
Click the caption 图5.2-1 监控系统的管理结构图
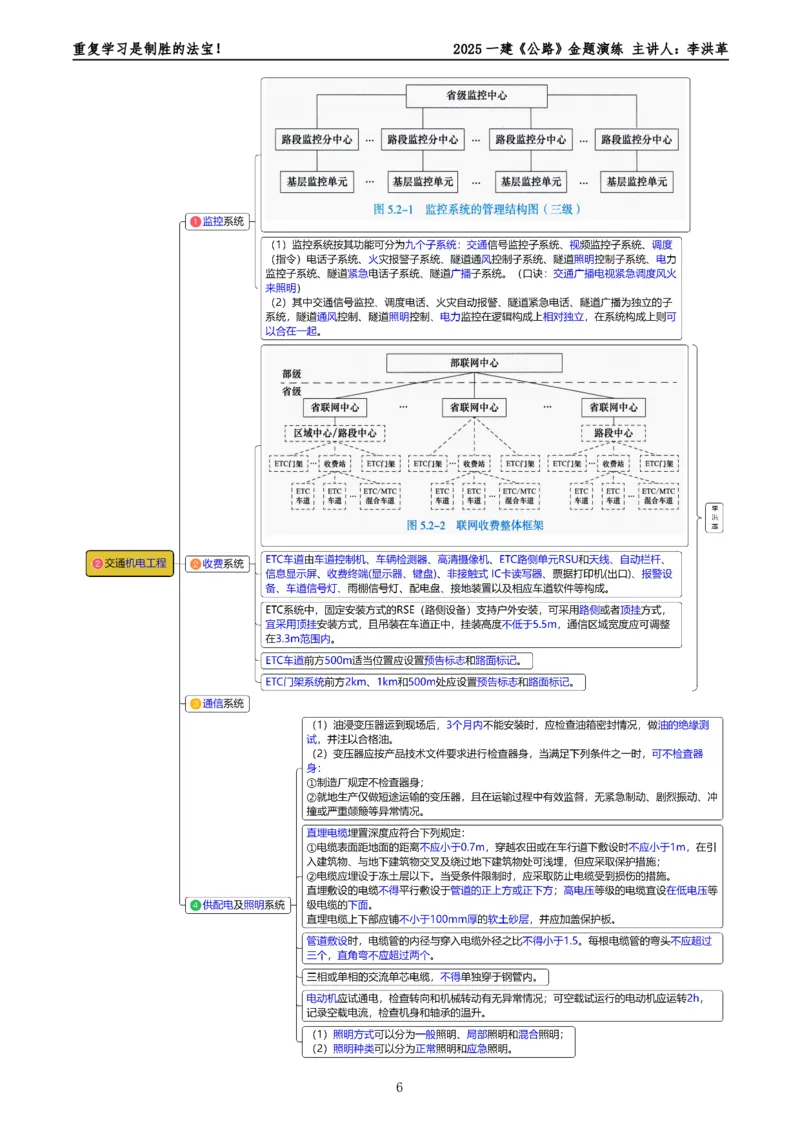tap(475, 208)
